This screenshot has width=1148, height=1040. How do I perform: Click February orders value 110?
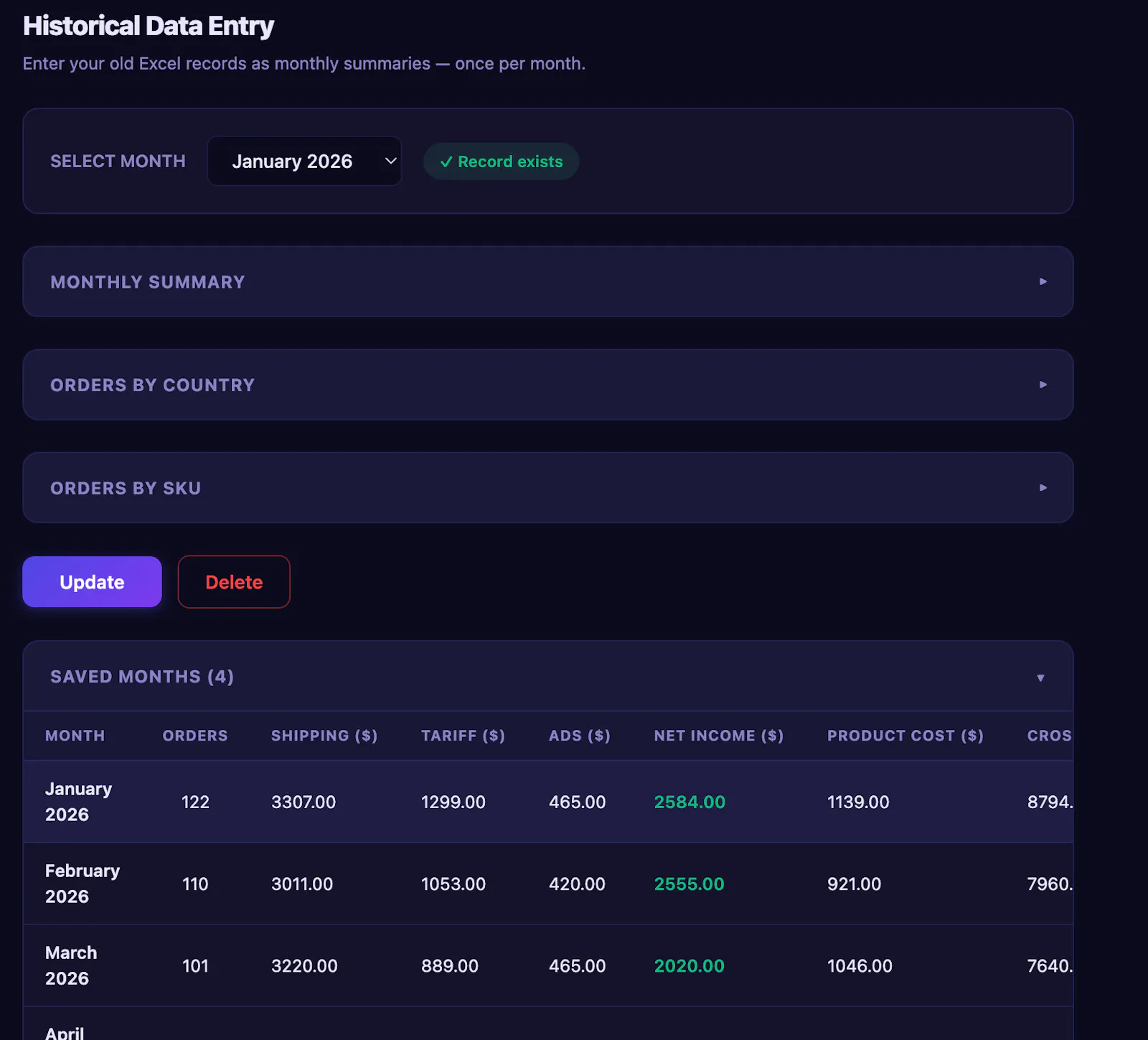click(x=195, y=884)
